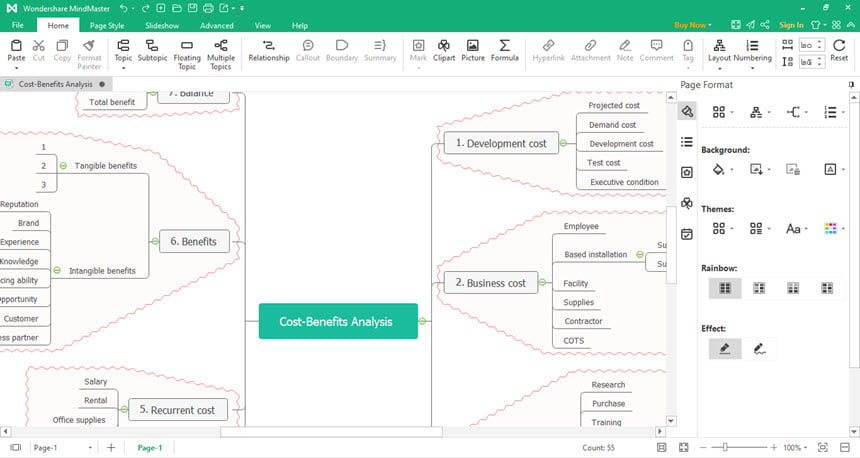The height and width of the screenshot is (458, 860).
Task: Select the second Rainbow style option
Action: coord(759,288)
